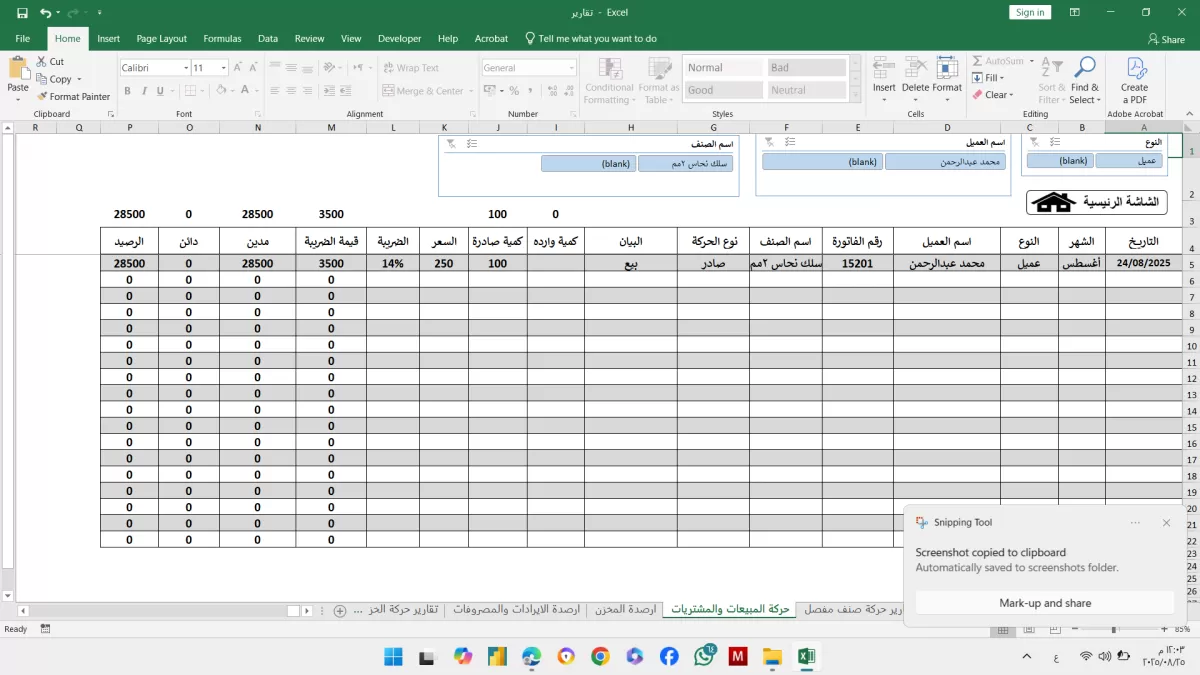Expand the font size dropdown
Screen dimensions: 1200x675
coord(223,68)
